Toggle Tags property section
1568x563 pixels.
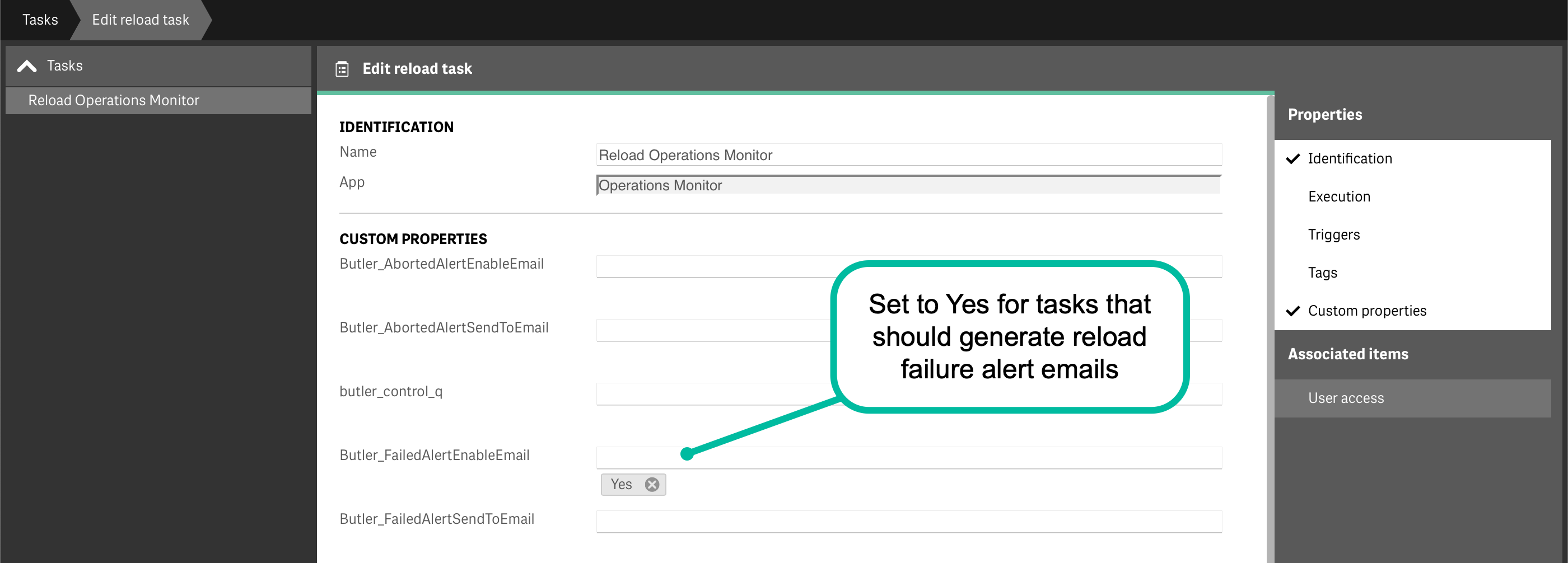pos(1412,273)
